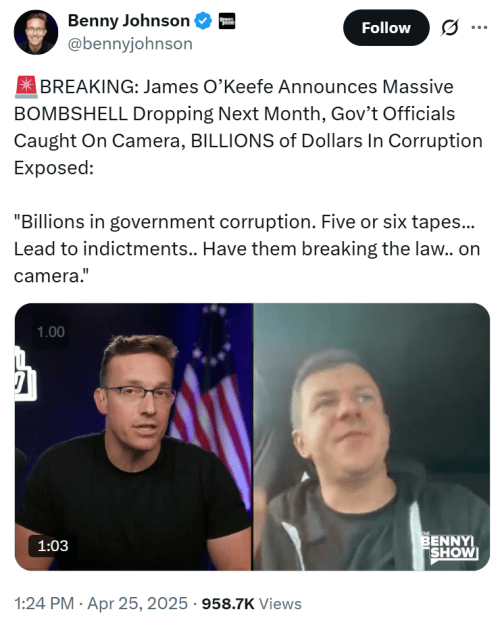The image size is (500, 620).
Task: Click the Apr 25, 2025 date
Action: (137, 603)
